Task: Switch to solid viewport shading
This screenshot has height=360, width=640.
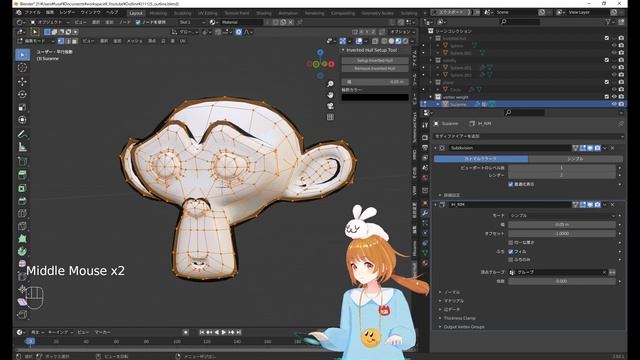Action: (x=391, y=41)
